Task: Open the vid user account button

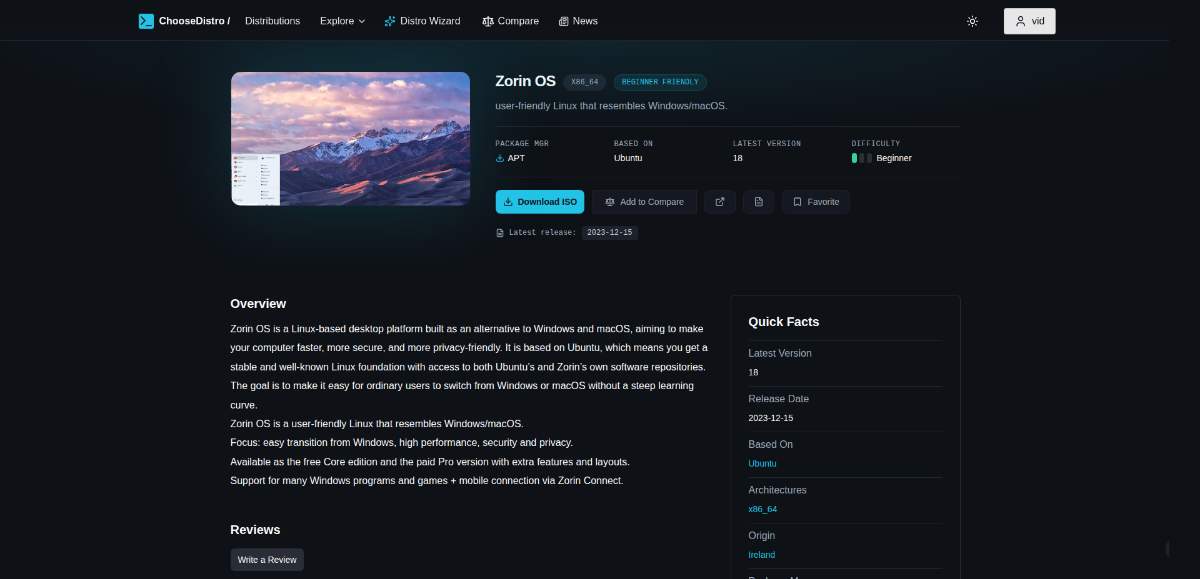Action: (1030, 21)
